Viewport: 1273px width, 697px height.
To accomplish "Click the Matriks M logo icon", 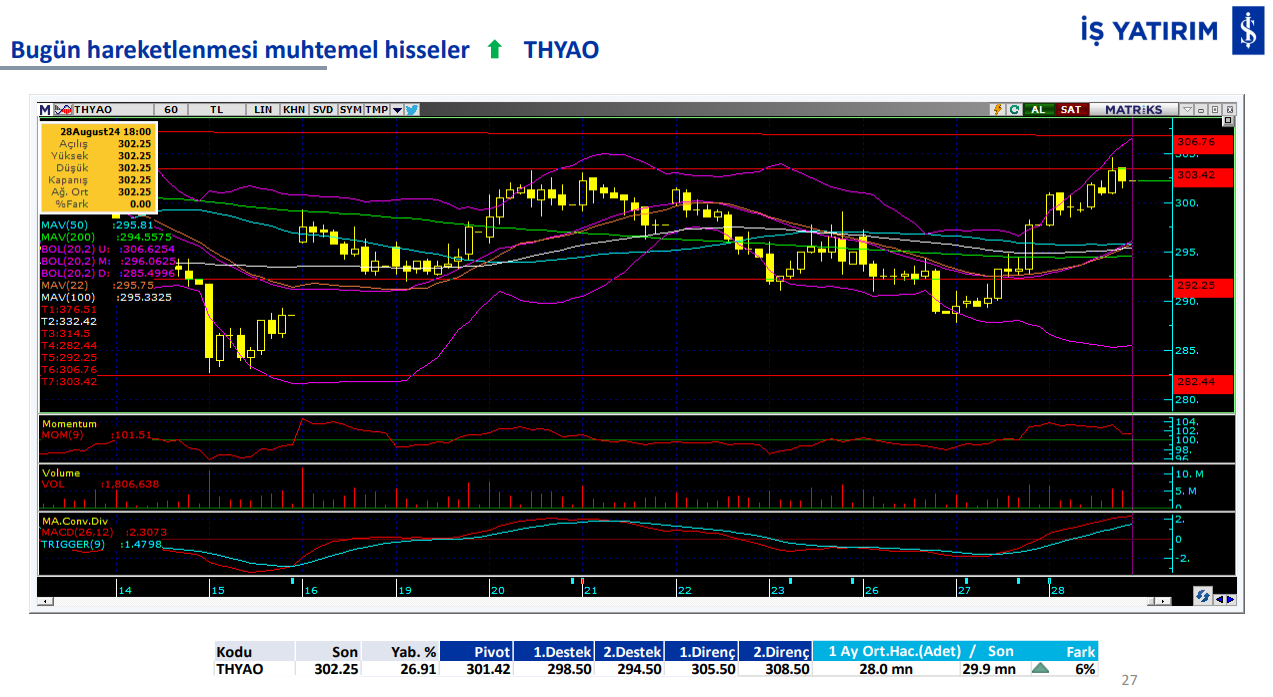I will (45, 109).
